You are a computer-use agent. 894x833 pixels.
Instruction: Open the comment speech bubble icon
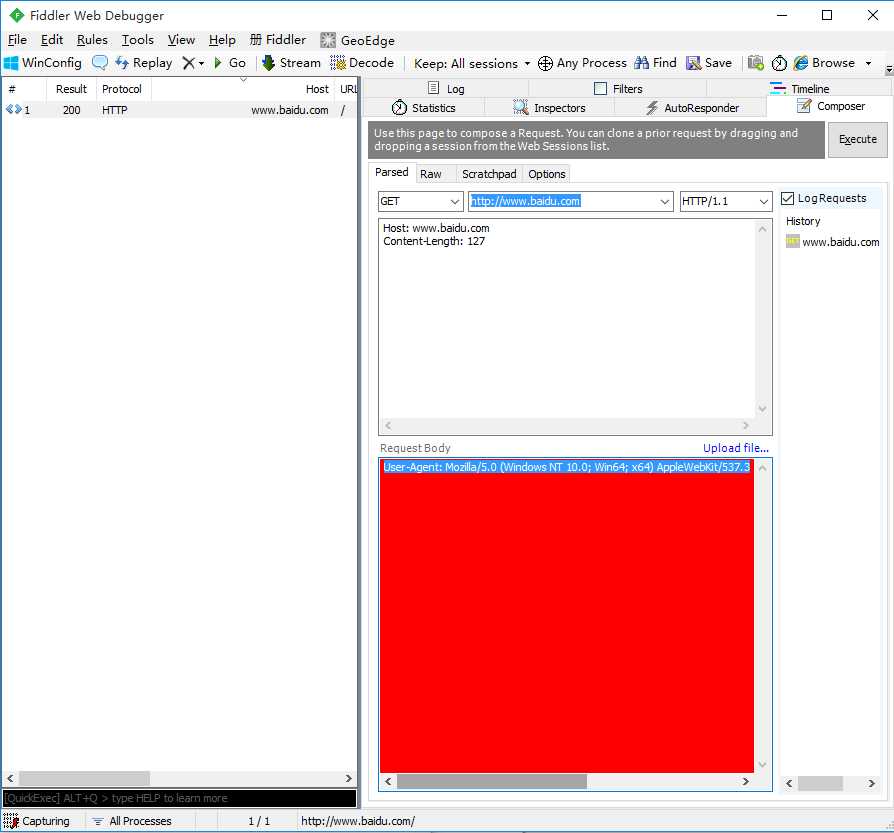pos(100,63)
